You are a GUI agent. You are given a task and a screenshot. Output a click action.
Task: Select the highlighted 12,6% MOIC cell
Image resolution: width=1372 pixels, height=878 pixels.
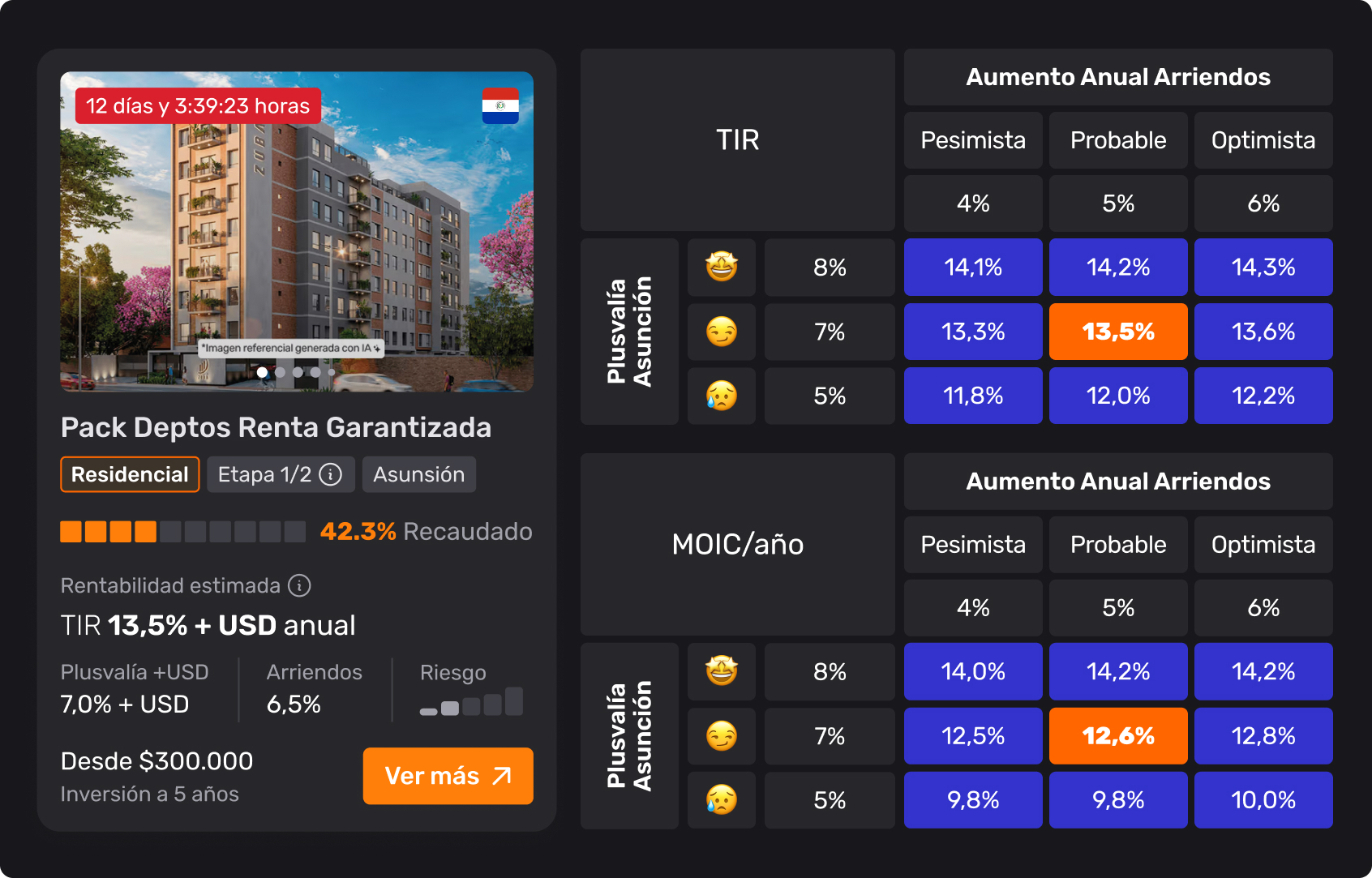(x=1118, y=736)
